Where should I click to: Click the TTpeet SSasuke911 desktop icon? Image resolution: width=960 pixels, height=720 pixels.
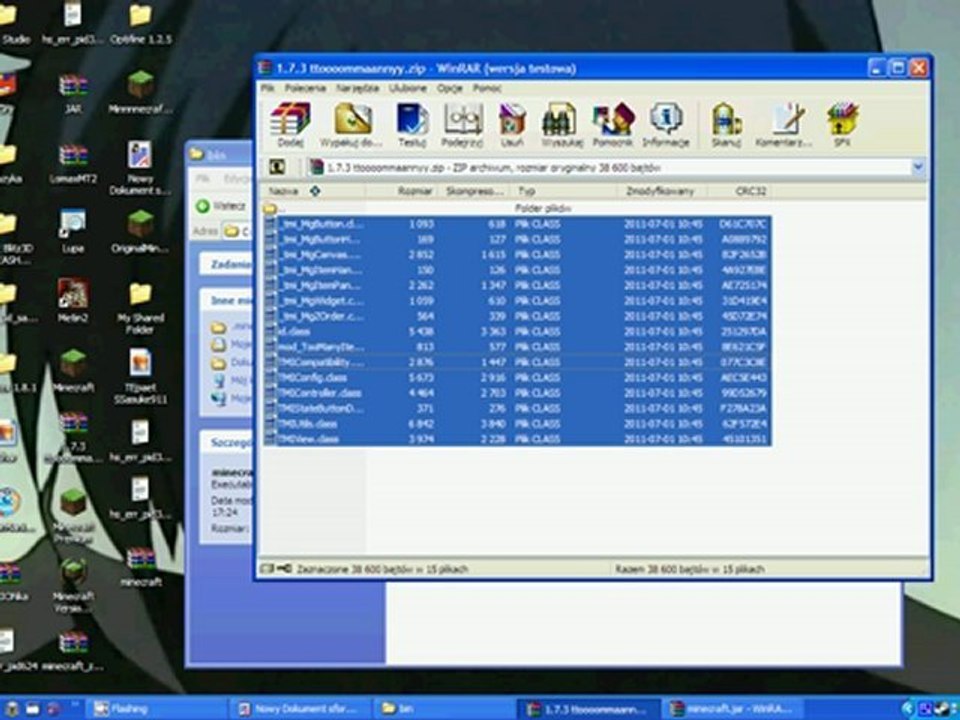140,376
